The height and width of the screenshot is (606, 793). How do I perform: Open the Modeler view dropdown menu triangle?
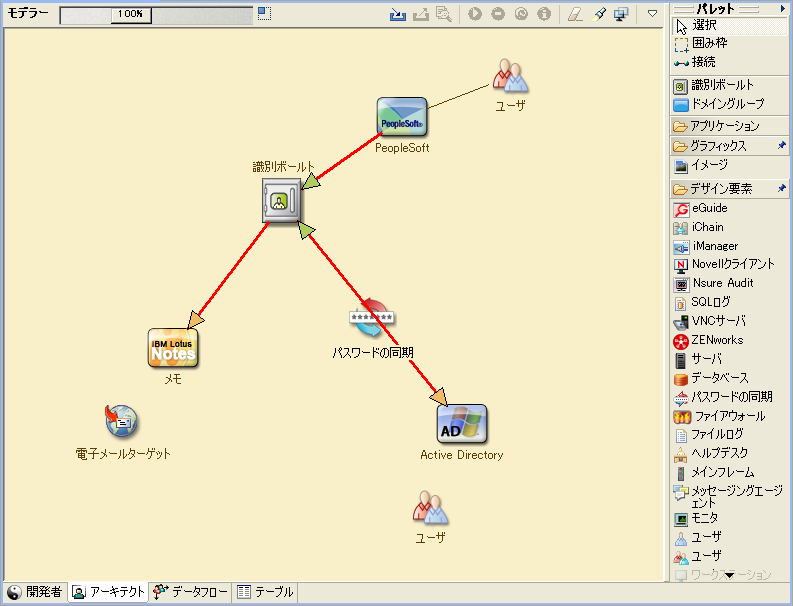pos(652,14)
